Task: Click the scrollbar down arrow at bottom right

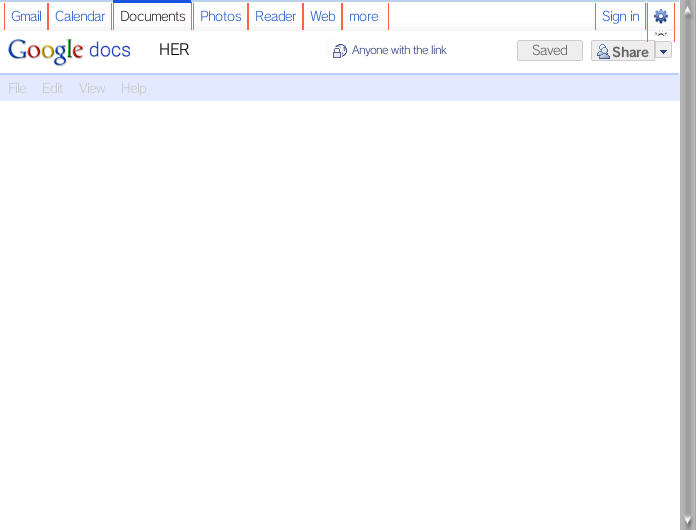Action: coord(687,521)
